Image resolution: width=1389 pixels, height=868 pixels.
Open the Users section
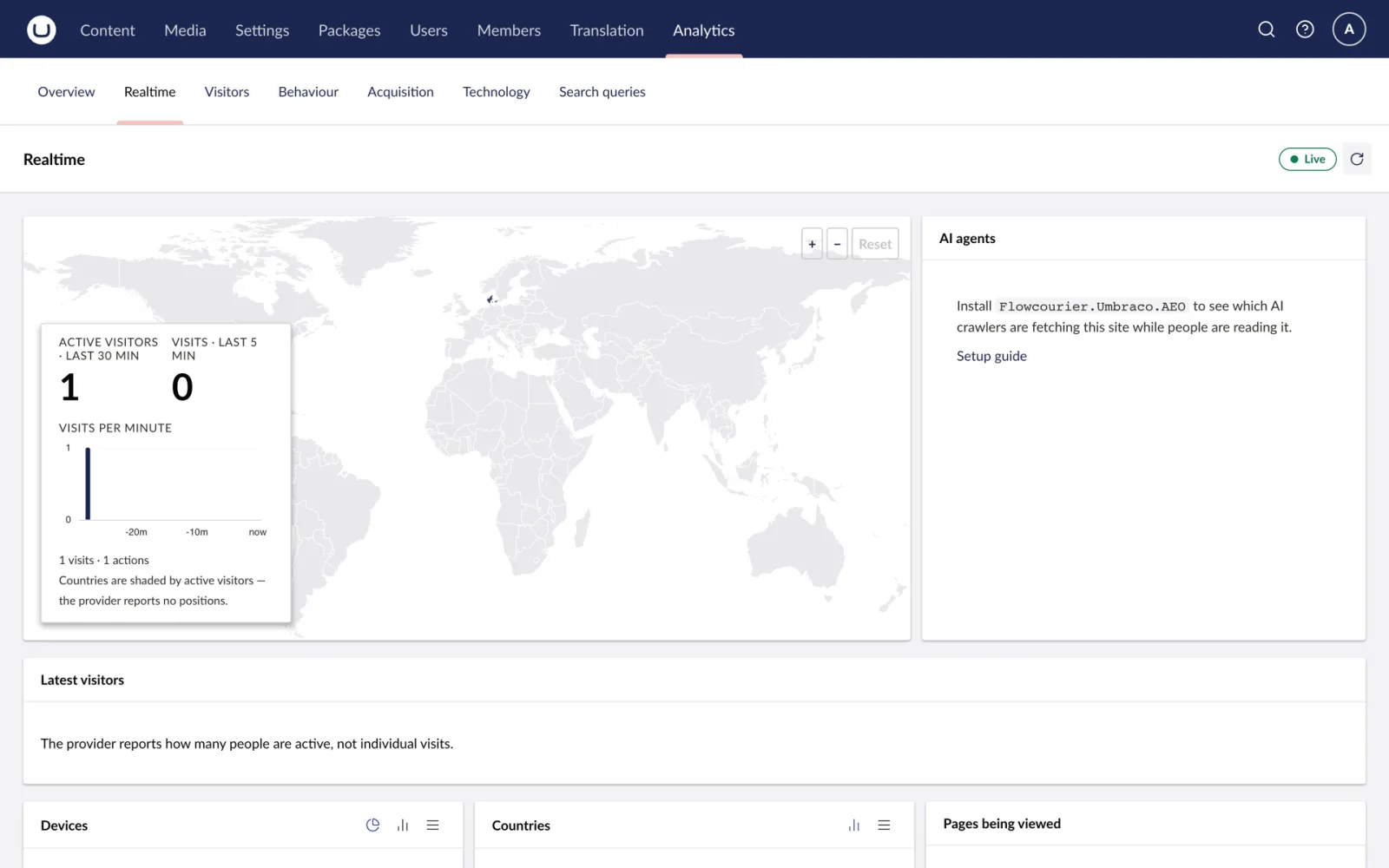[x=429, y=30]
